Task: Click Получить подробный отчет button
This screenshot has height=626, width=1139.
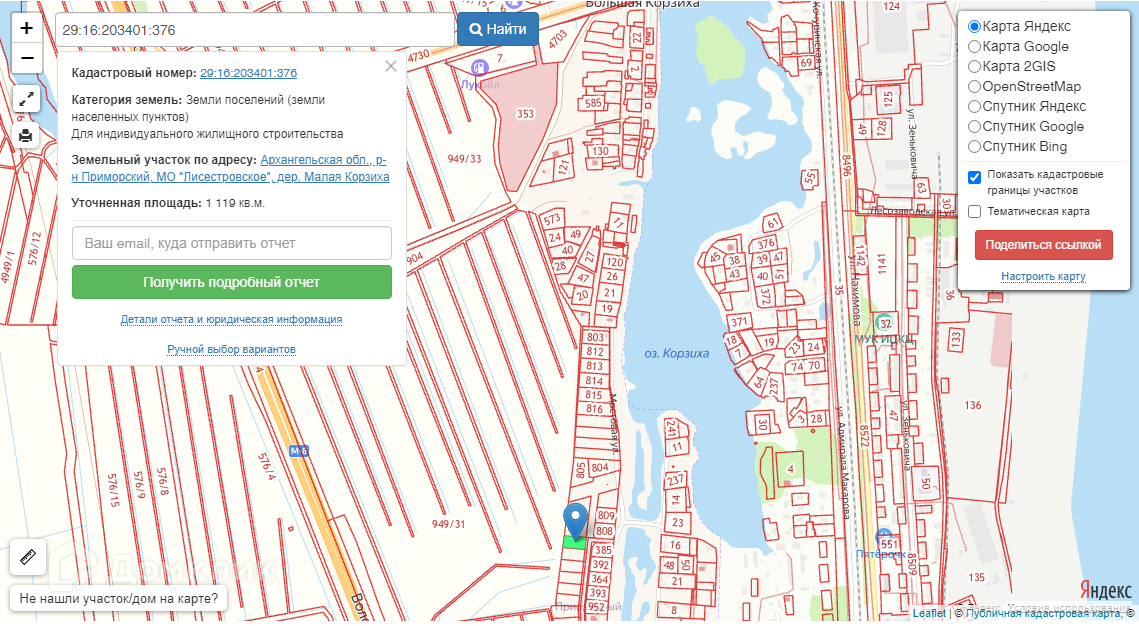Action: [x=232, y=282]
